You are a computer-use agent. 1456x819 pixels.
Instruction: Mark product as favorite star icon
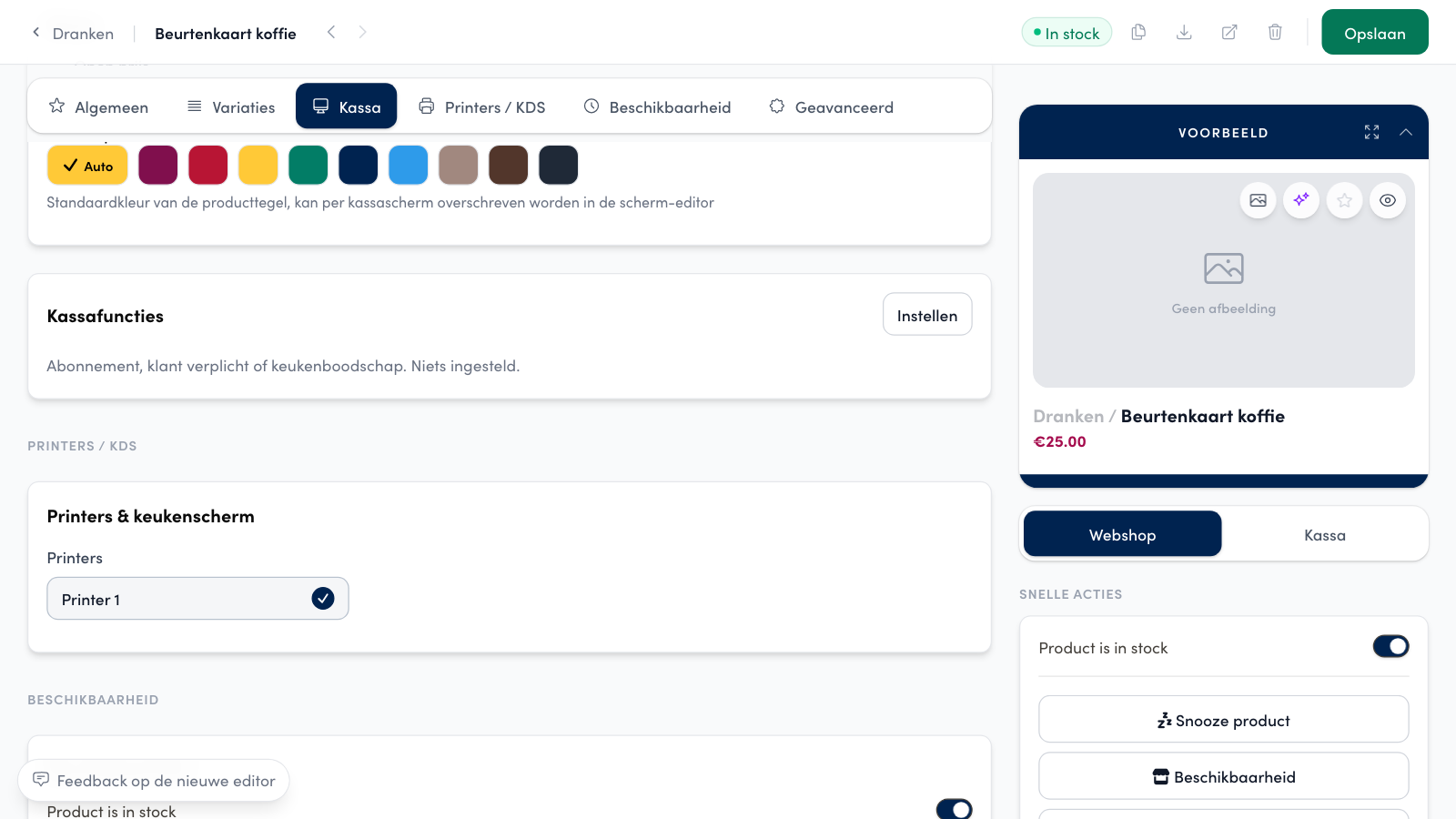[1344, 200]
